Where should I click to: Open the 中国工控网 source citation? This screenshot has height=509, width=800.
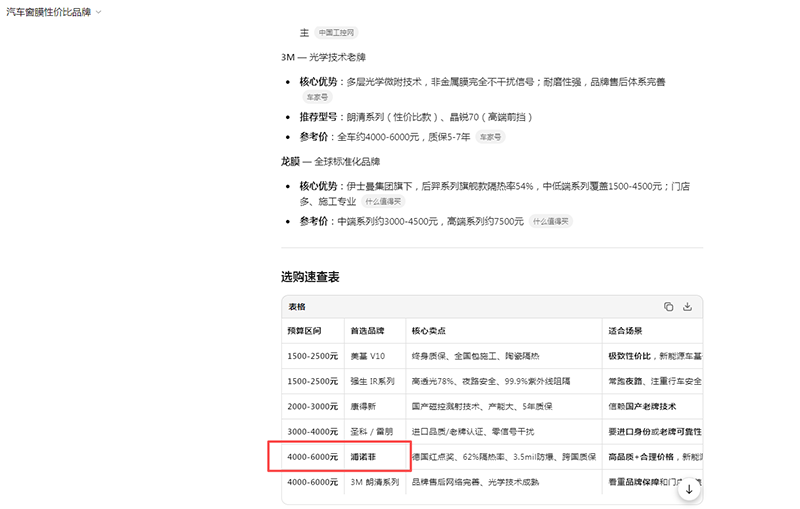click(336, 33)
